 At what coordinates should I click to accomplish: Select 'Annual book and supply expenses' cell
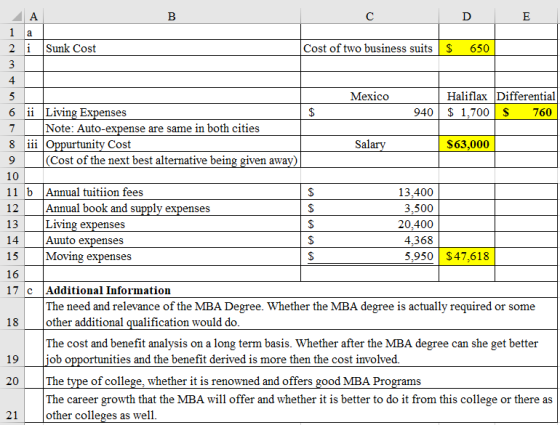172,208
